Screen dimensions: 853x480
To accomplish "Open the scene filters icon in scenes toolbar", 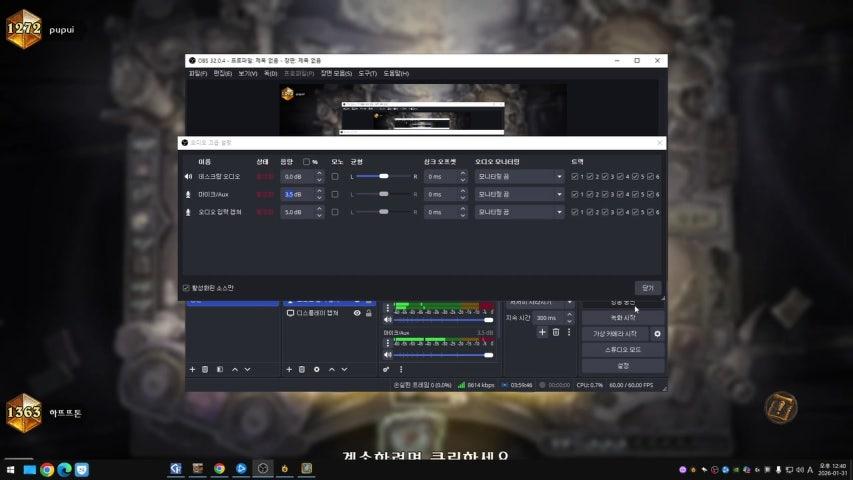I will [x=220, y=370].
